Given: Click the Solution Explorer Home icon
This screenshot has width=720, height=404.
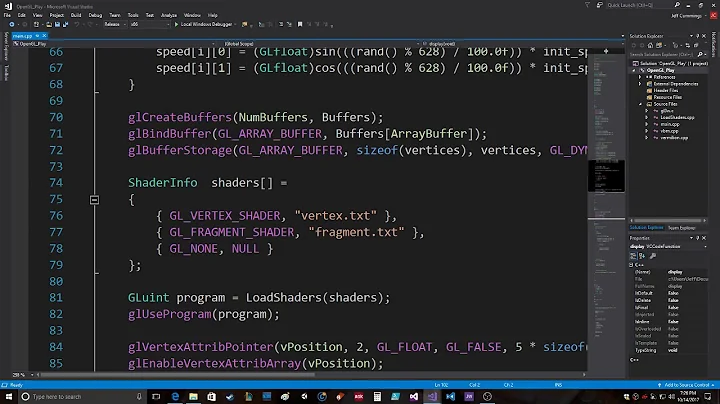Looking at the screenshot, I should coord(650,45).
